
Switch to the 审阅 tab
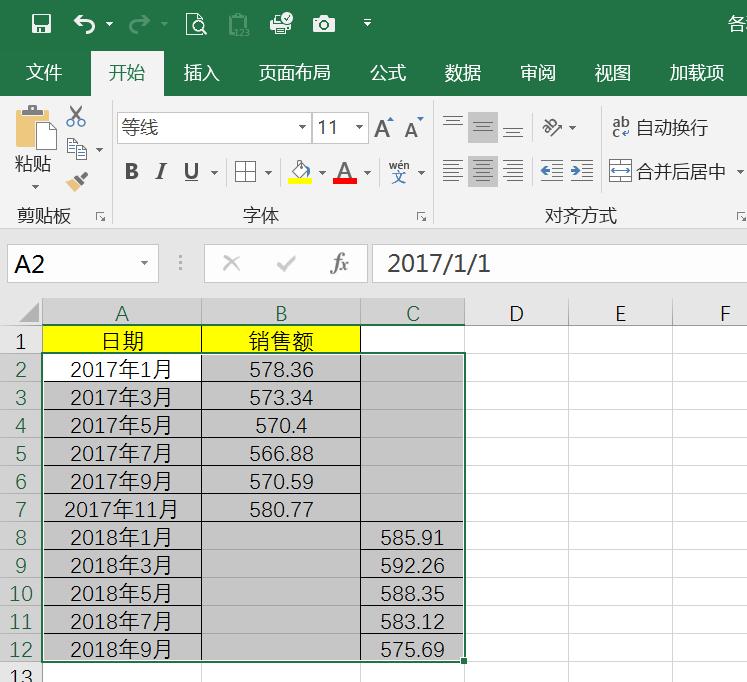point(538,73)
